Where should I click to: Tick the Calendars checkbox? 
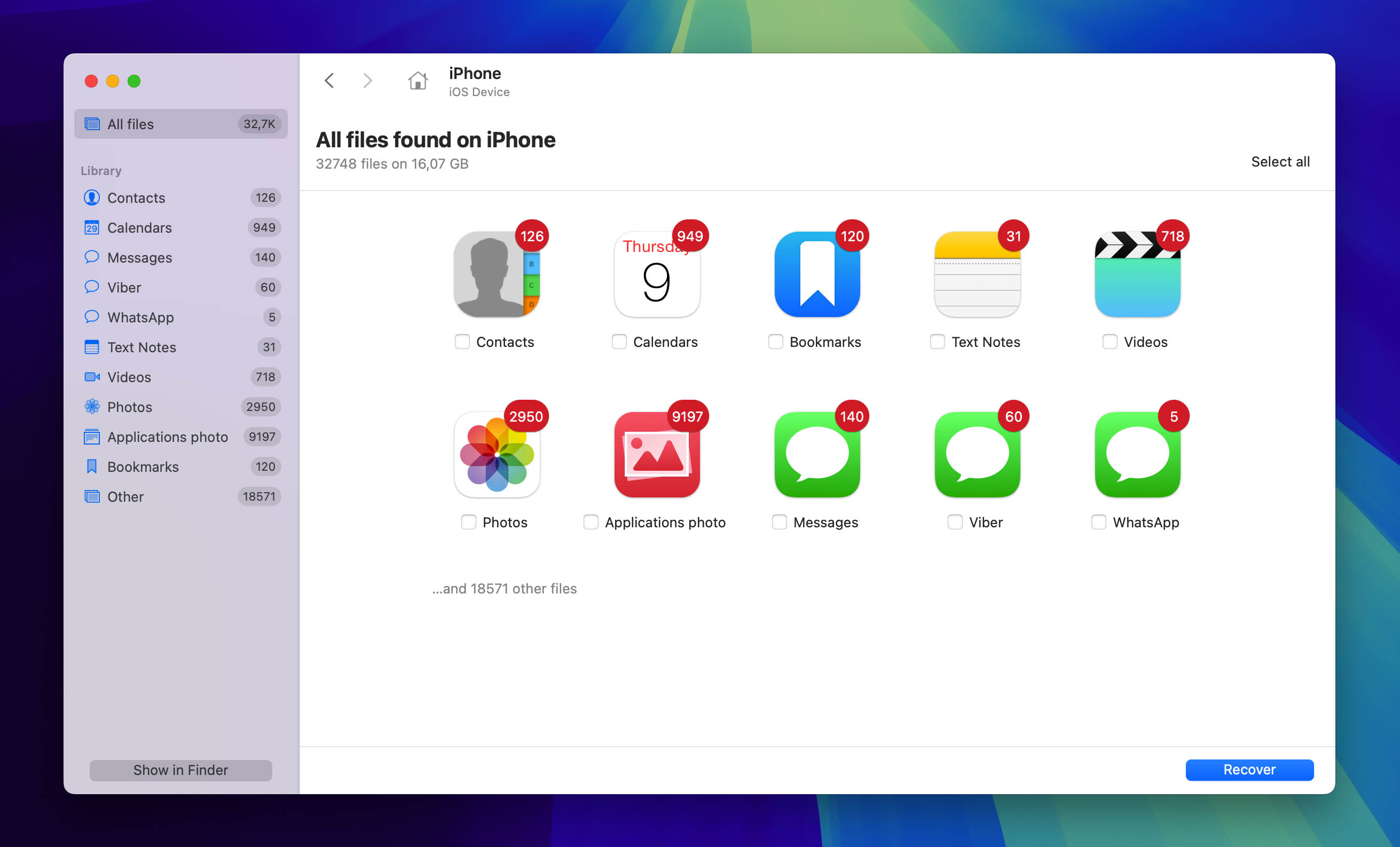(x=619, y=342)
